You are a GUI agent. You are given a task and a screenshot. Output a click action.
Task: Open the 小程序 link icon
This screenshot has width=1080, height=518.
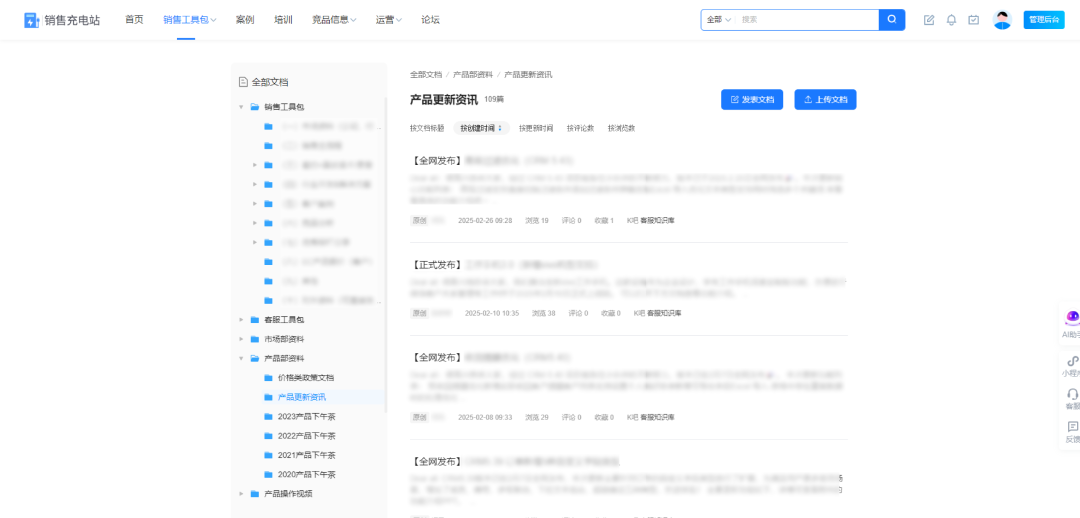pos(1072,361)
